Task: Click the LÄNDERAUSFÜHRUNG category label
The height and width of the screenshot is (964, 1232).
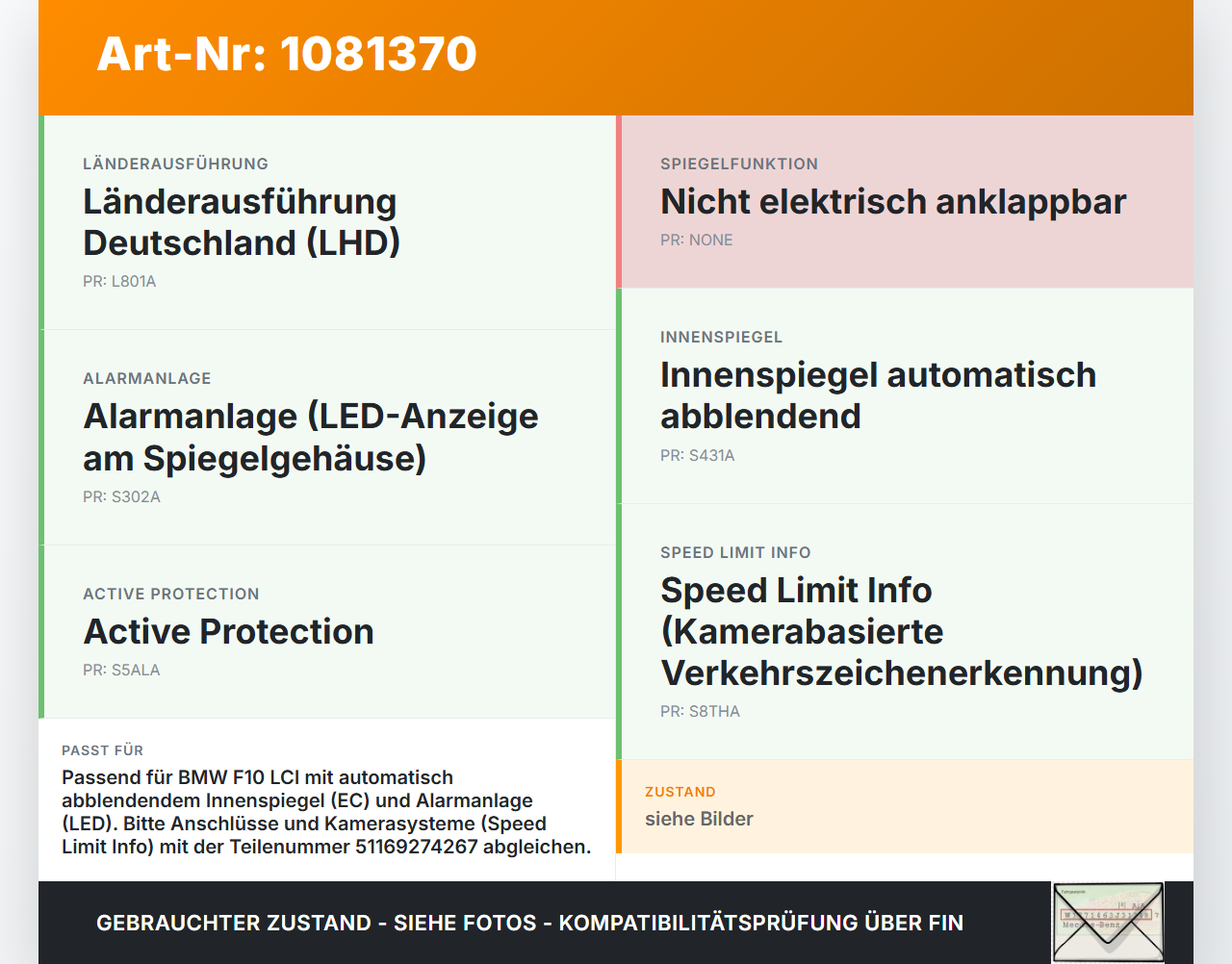Action: (175, 165)
